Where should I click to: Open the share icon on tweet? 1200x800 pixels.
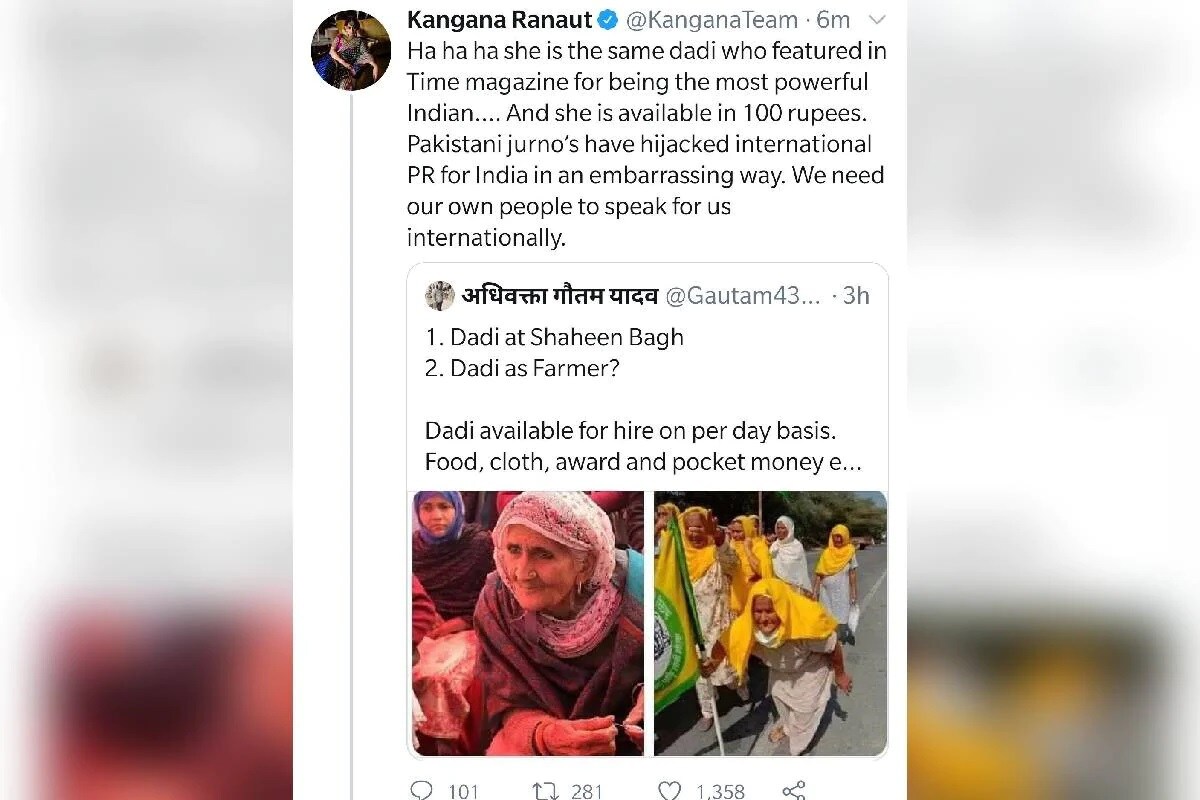click(x=793, y=791)
